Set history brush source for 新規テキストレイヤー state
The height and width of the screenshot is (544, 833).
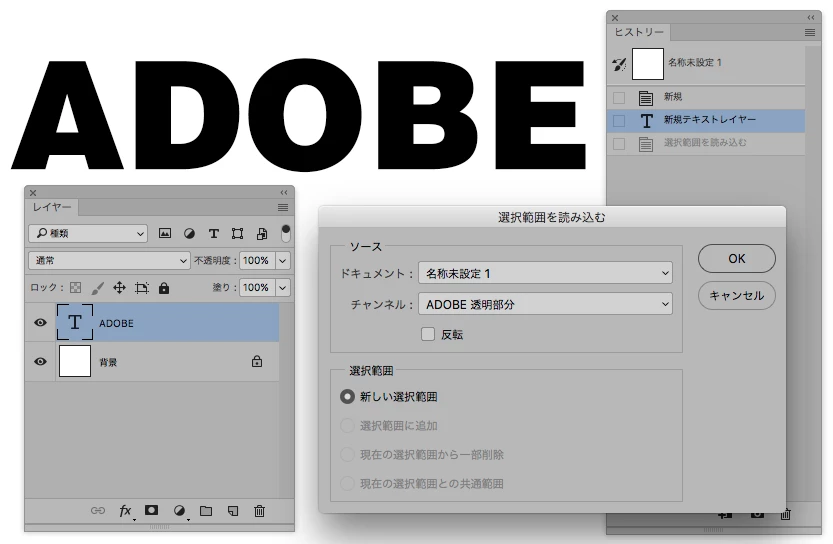[x=619, y=121]
